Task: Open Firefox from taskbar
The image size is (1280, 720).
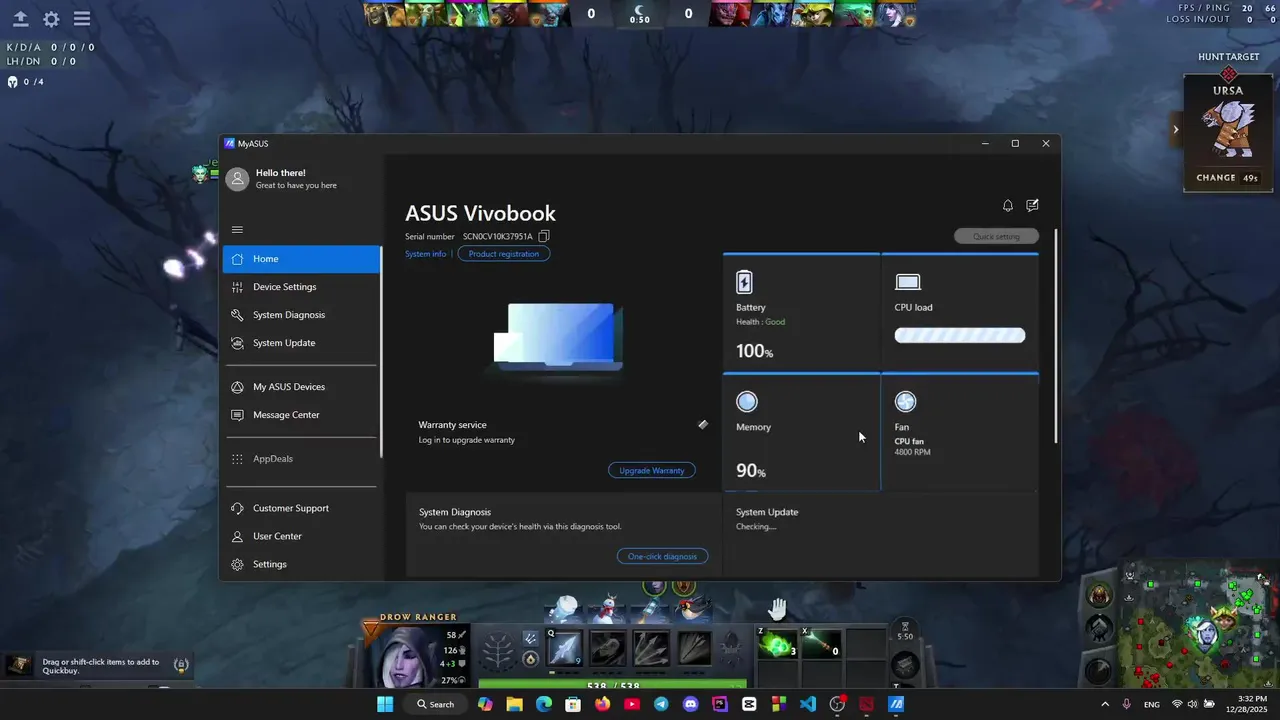Action: [602, 704]
